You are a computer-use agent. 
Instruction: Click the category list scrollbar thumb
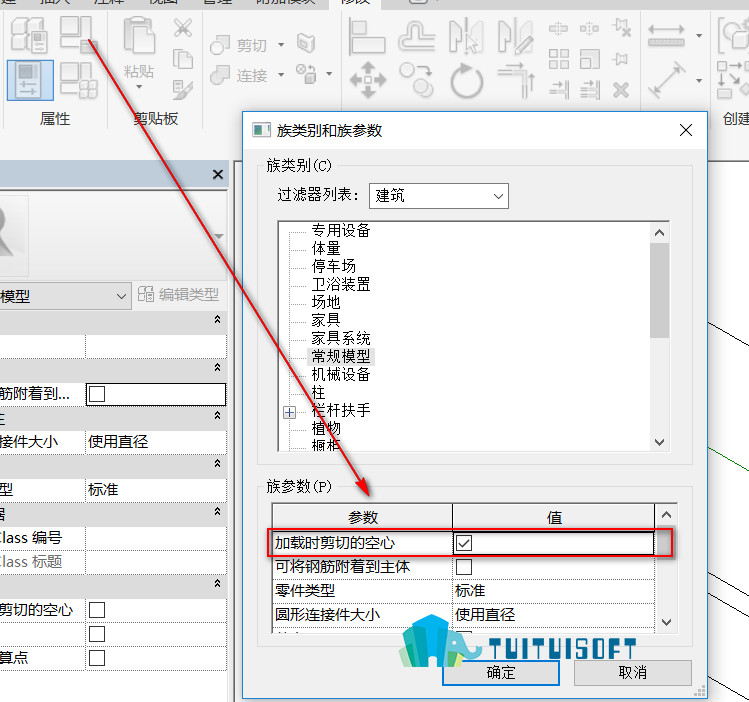pyautogui.click(x=659, y=290)
